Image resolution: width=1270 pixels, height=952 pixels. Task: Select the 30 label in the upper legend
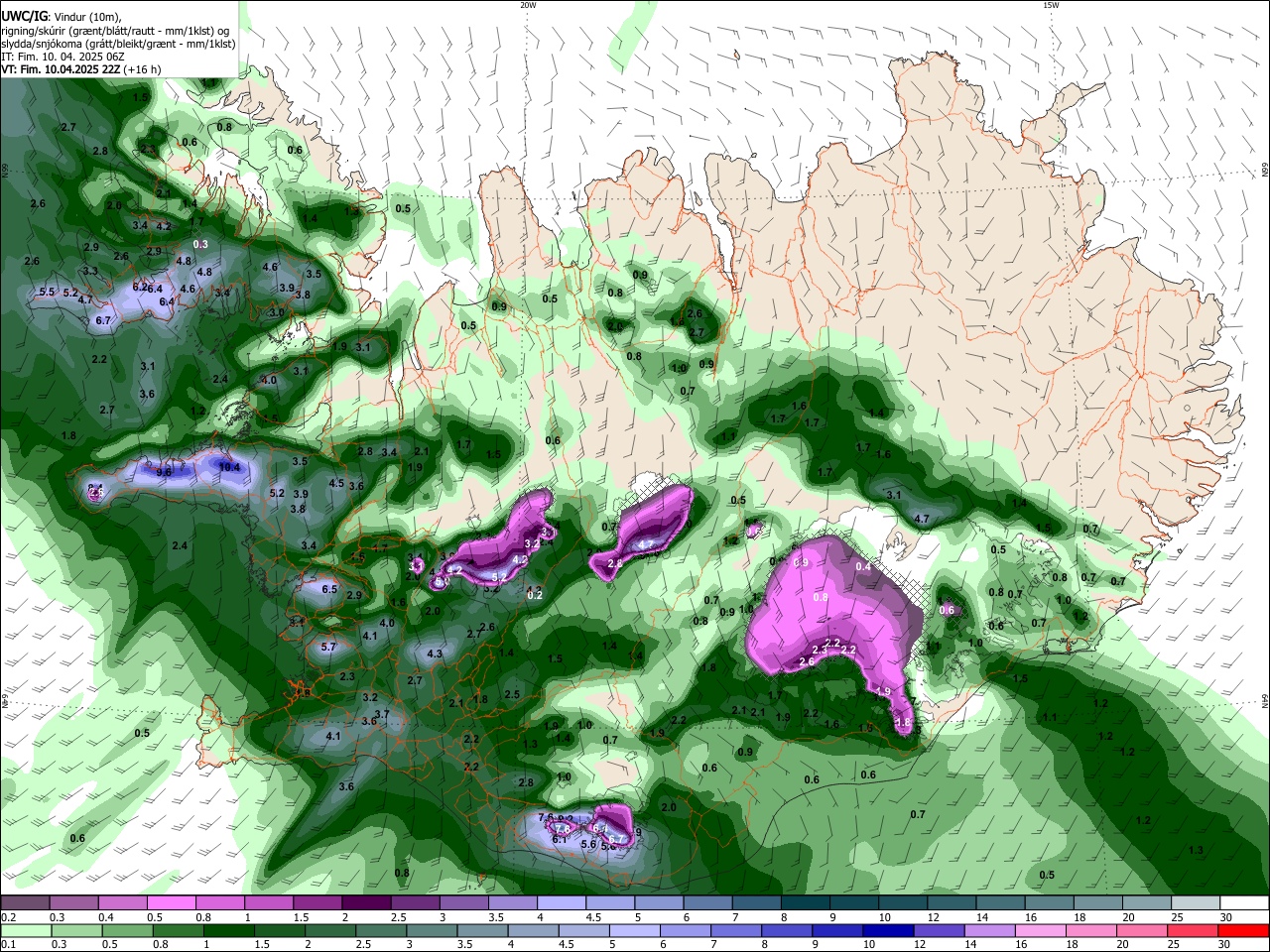[1226, 917]
